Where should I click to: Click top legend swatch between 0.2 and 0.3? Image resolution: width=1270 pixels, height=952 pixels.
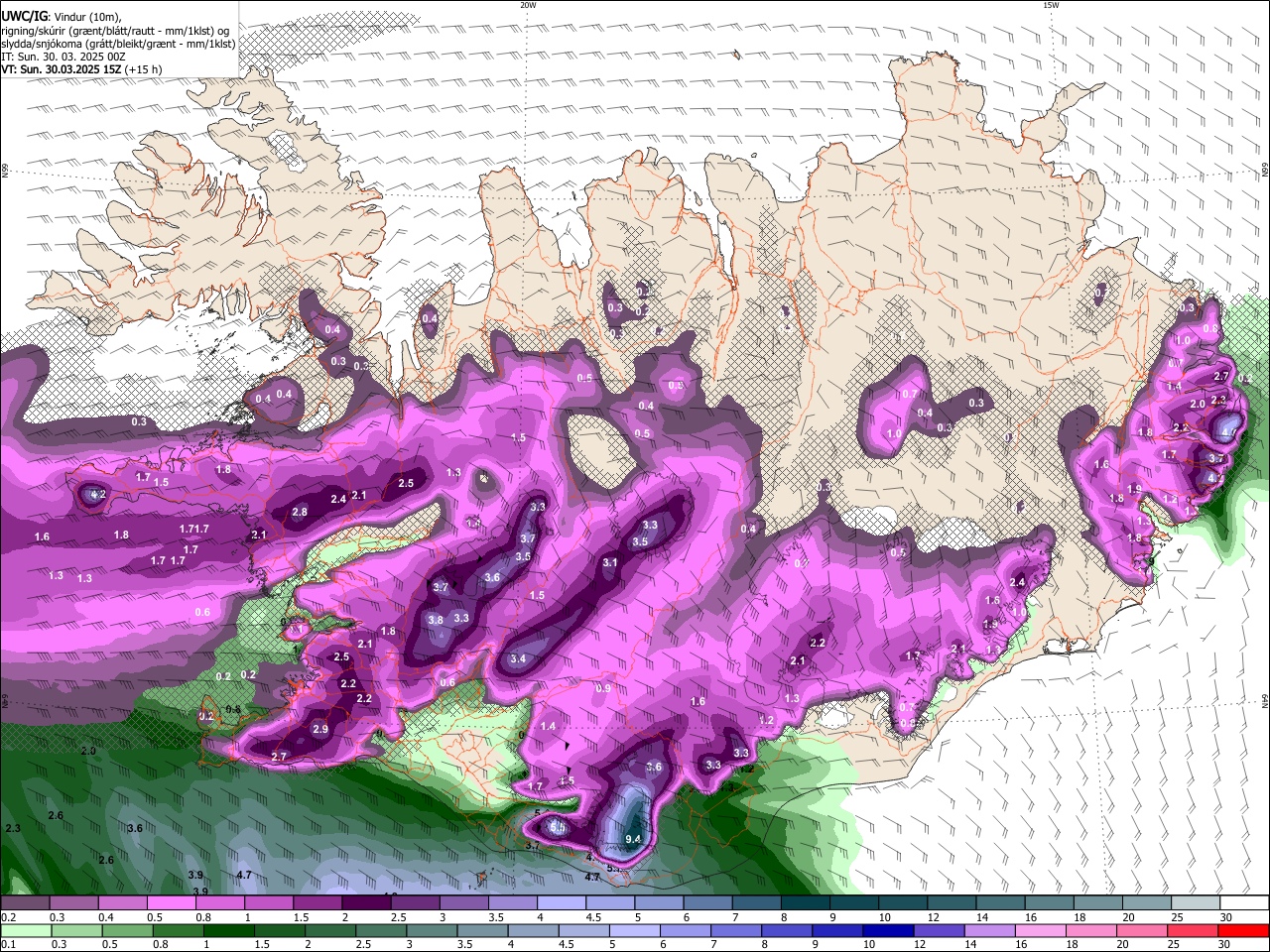coord(25,903)
